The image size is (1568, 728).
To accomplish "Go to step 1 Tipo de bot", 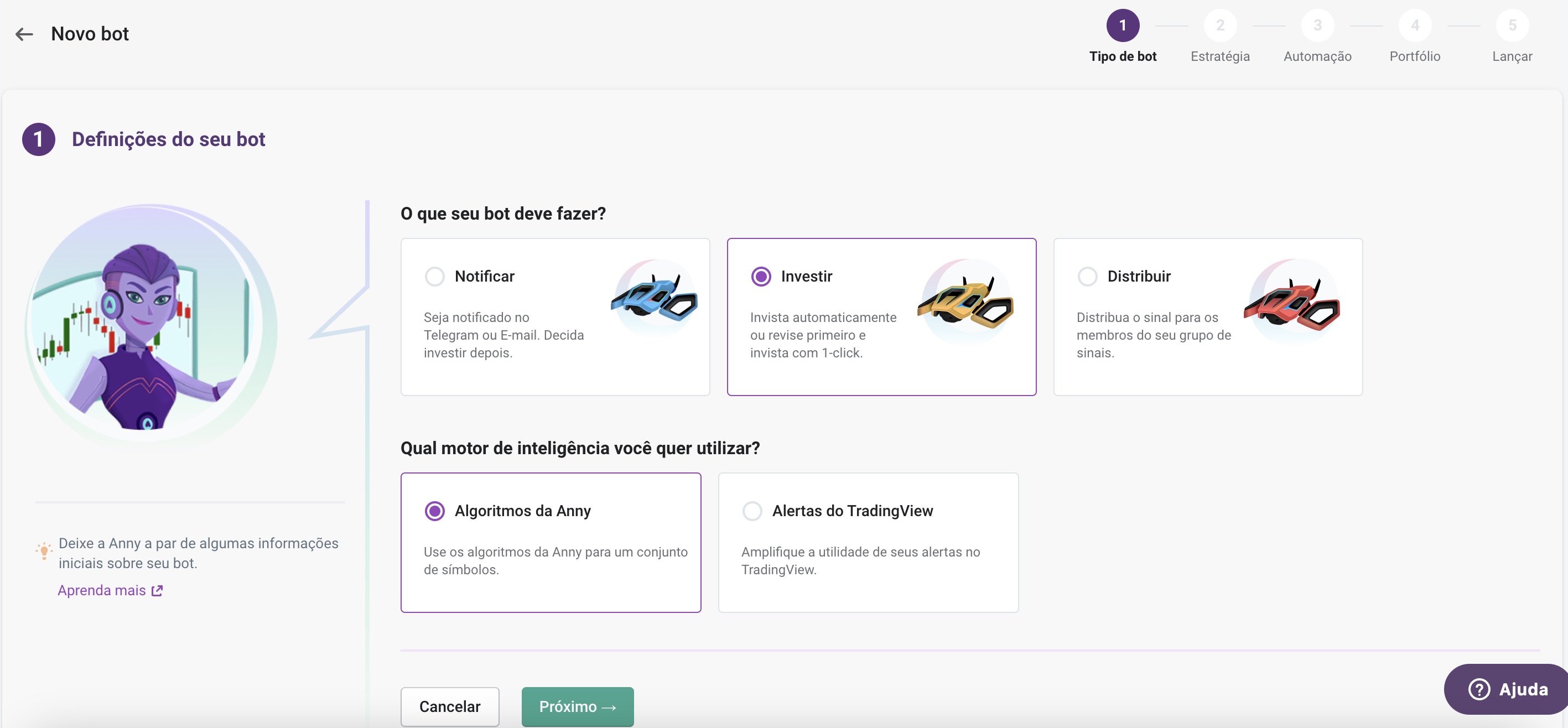I will click(x=1123, y=37).
